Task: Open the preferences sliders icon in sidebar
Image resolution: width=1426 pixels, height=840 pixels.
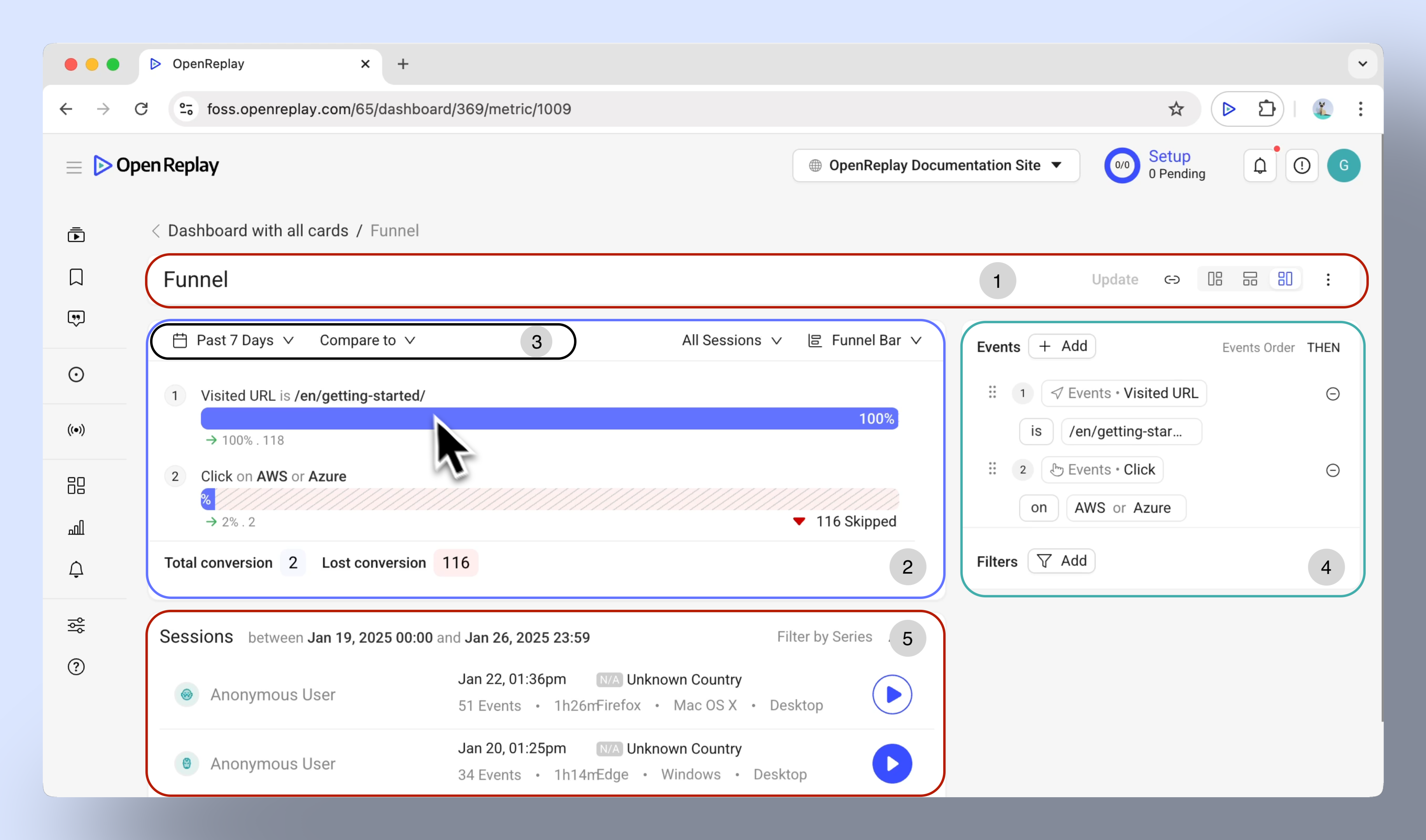Action: coord(76,625)
